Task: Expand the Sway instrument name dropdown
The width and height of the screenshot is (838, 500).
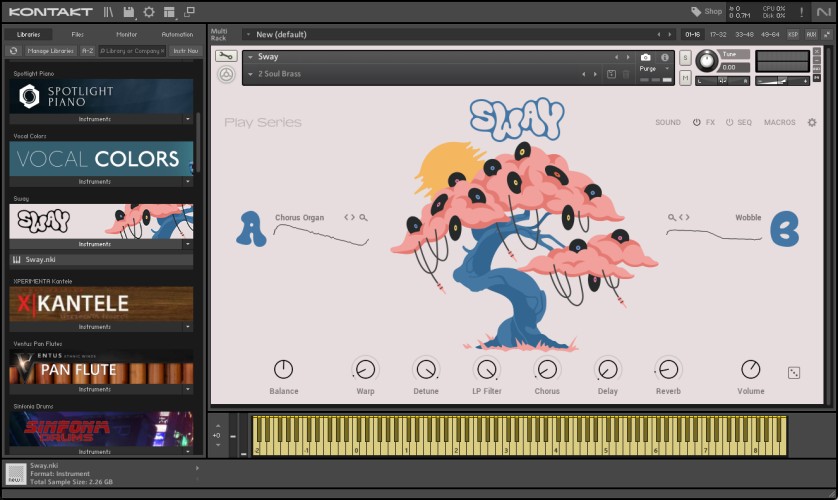Action: click(250, 57)
